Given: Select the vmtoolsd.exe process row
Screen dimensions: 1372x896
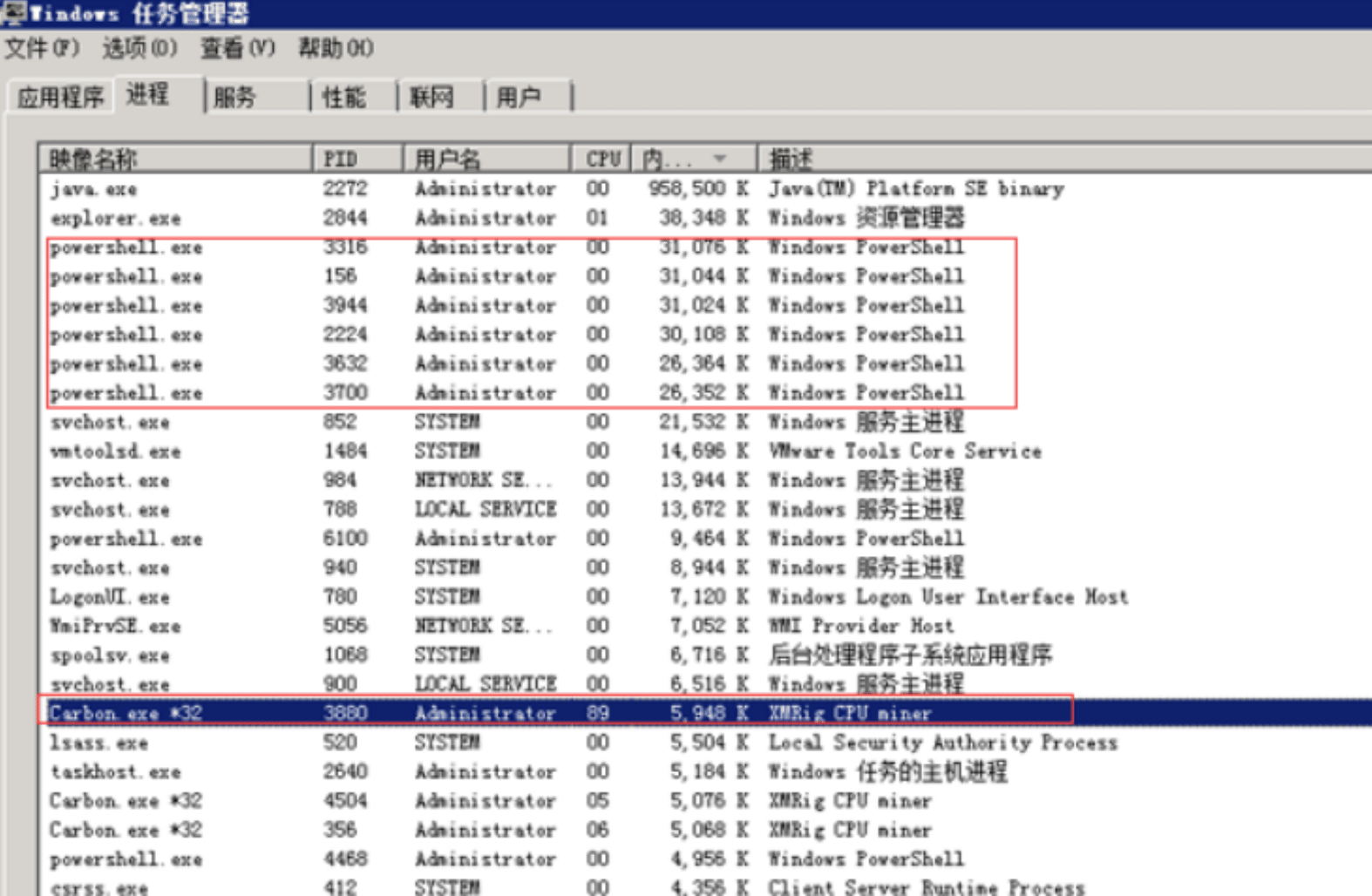Looking at the screenshot, I should tap(706, 451).
